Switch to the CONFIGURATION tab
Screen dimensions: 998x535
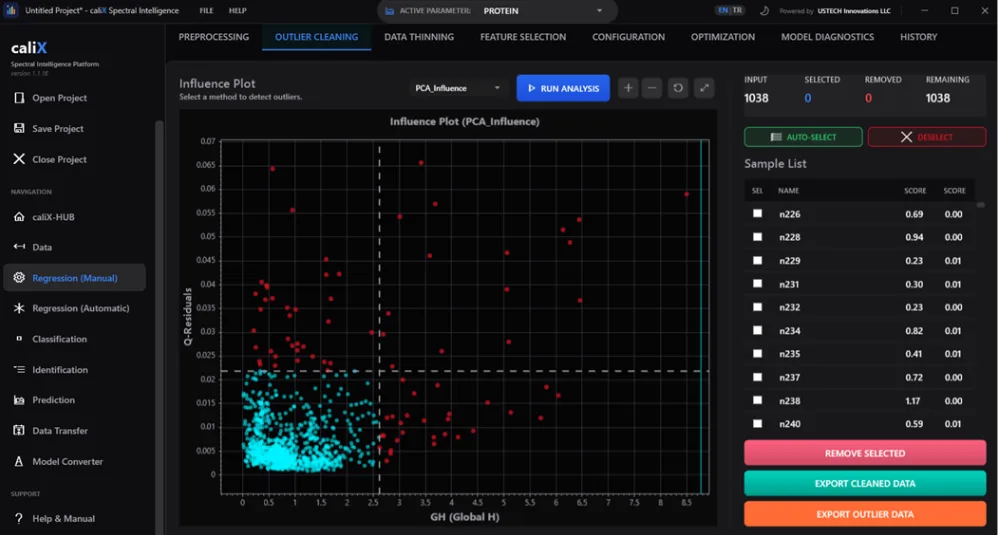(x=628, y=37)
